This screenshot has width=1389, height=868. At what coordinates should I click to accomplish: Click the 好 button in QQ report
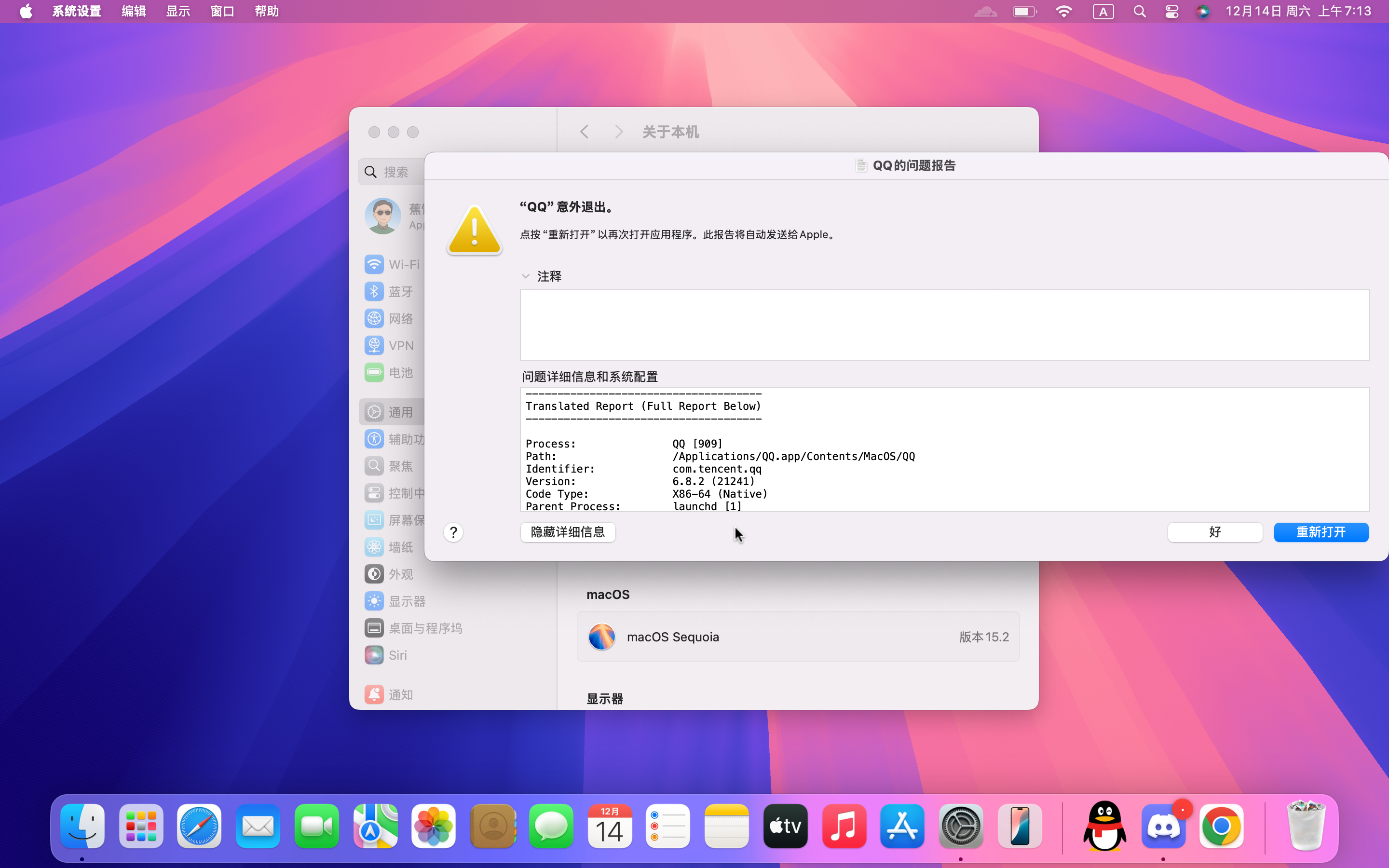1215,532
